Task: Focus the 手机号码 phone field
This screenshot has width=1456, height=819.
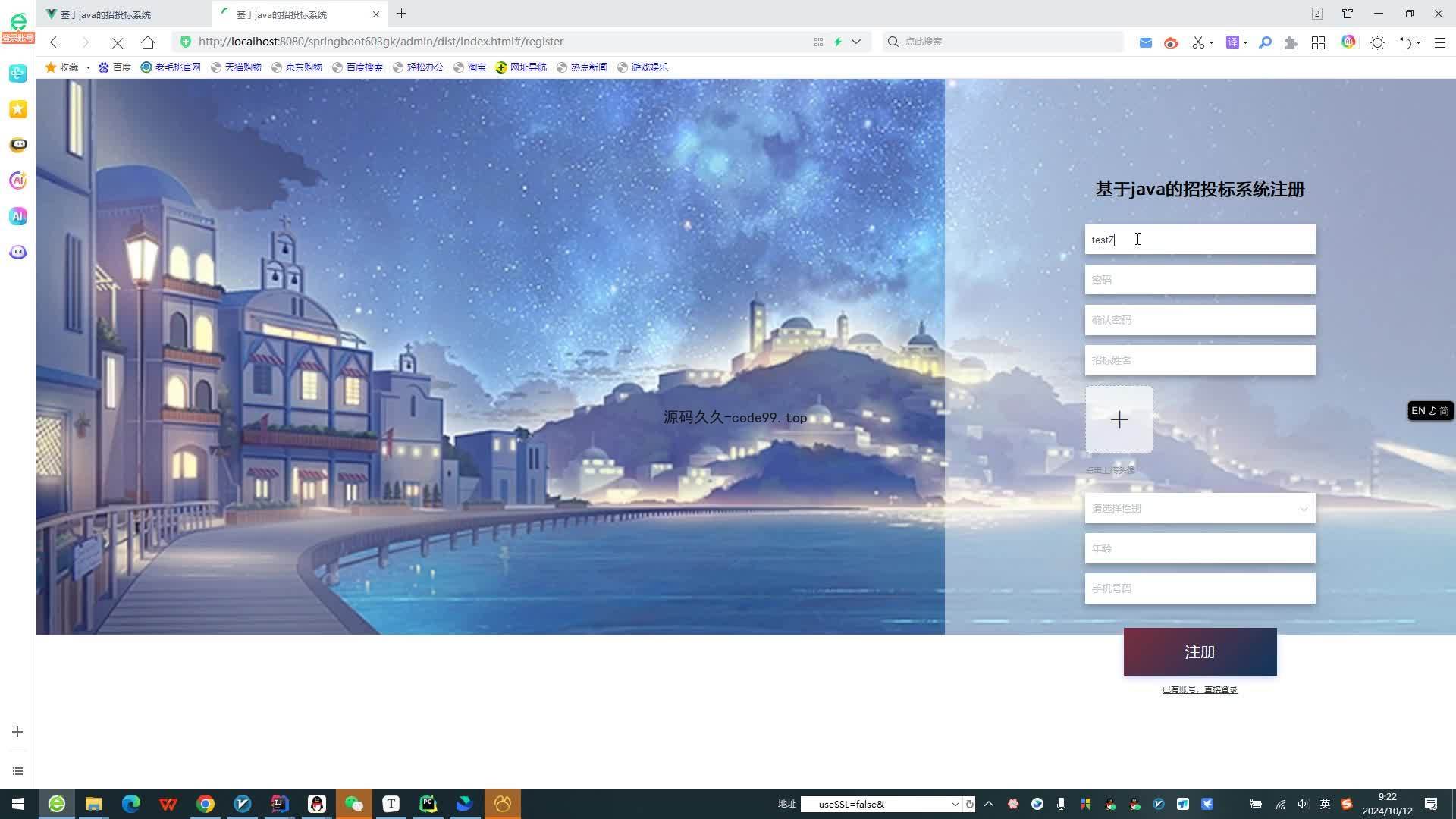Action: 1200,588
